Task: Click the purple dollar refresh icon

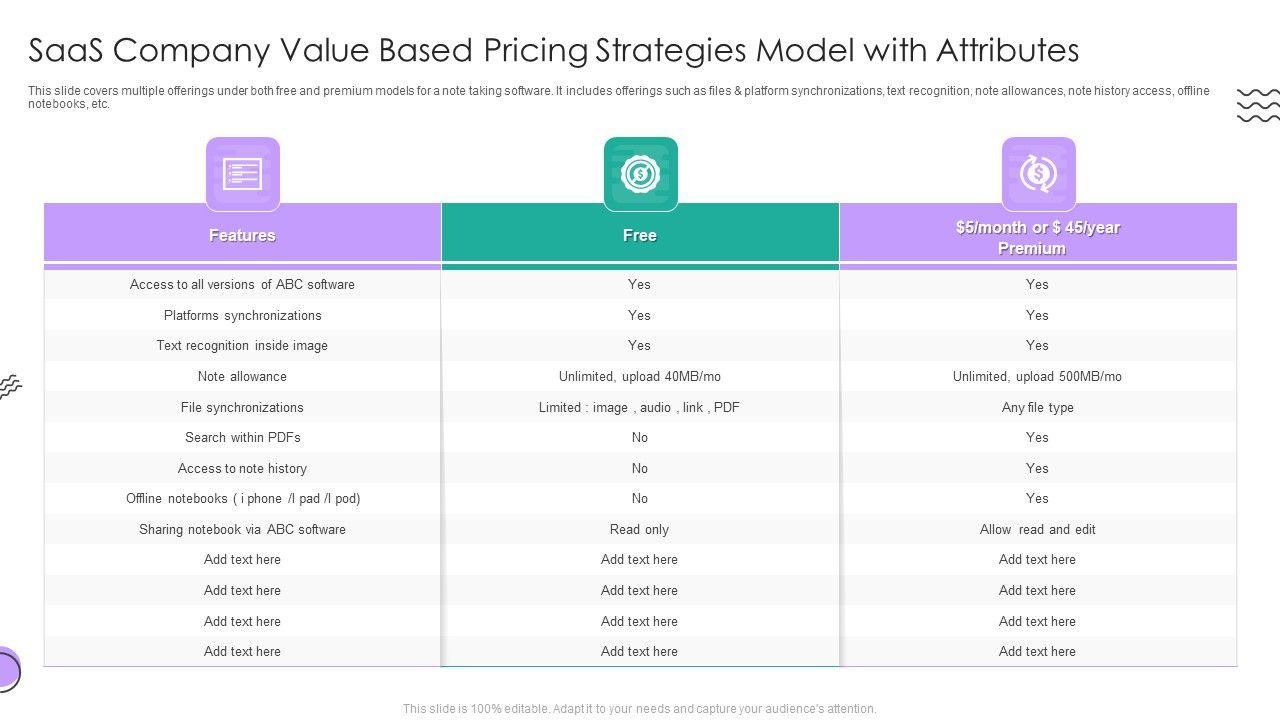Action: pyautogui.click(x=1038, y=174)
